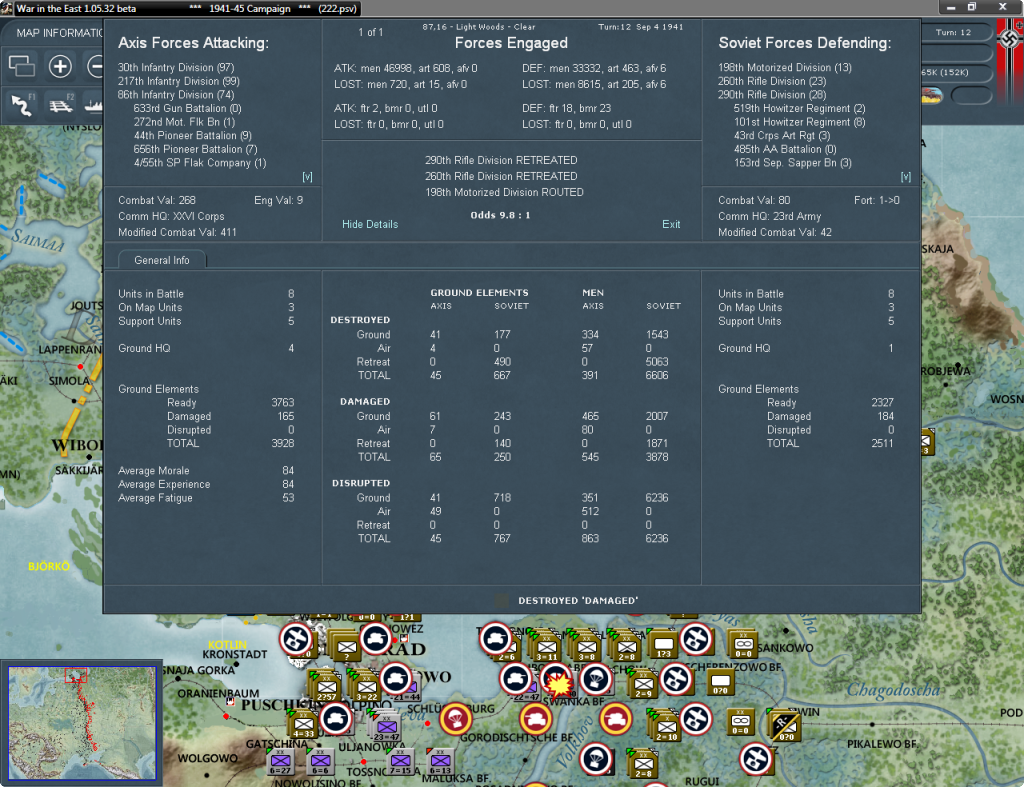Open the General Info tab
This screenshot has height=787, width=1024.
coord(162,260)
